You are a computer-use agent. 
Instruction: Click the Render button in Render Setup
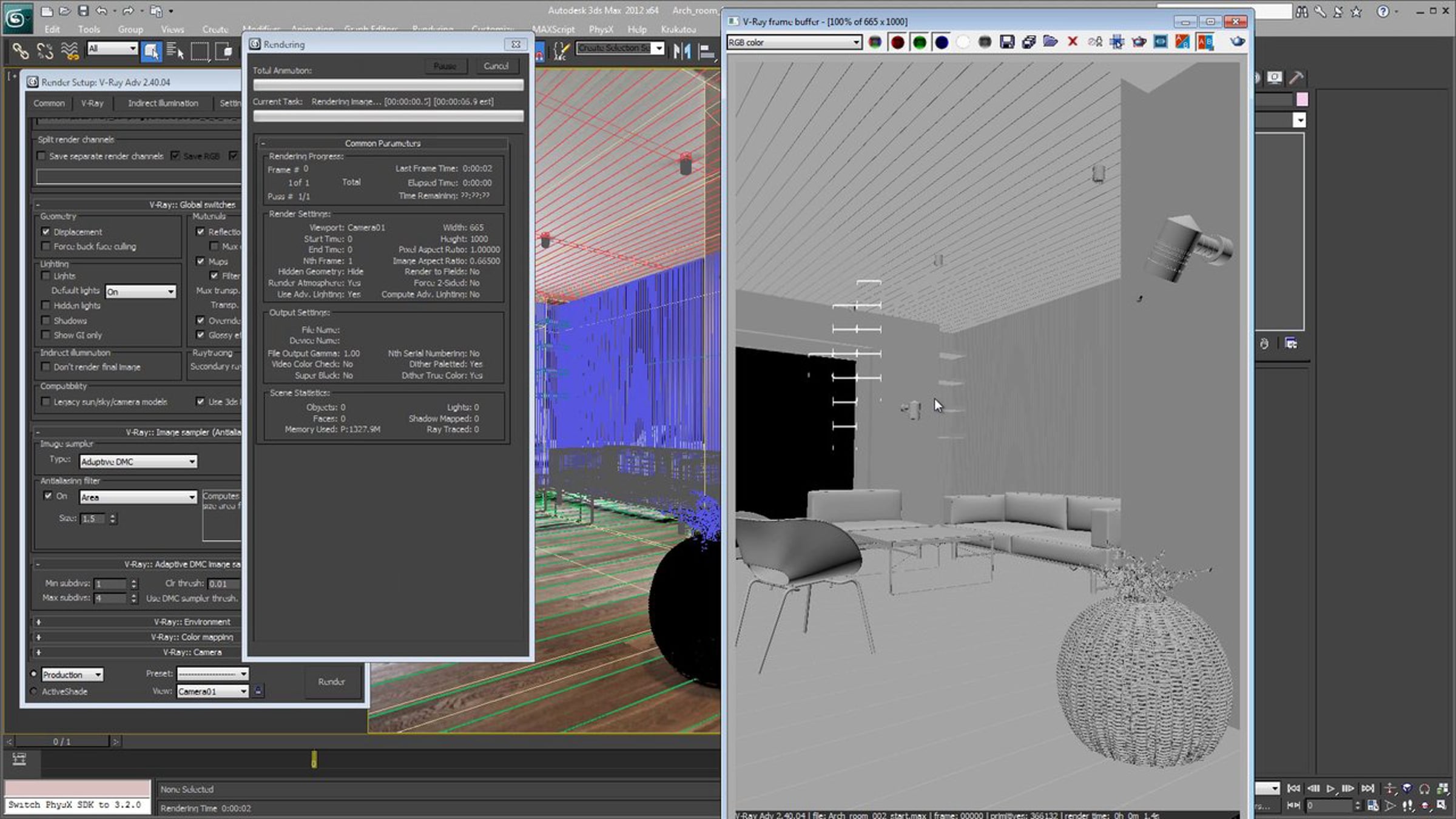coord(331,682)
